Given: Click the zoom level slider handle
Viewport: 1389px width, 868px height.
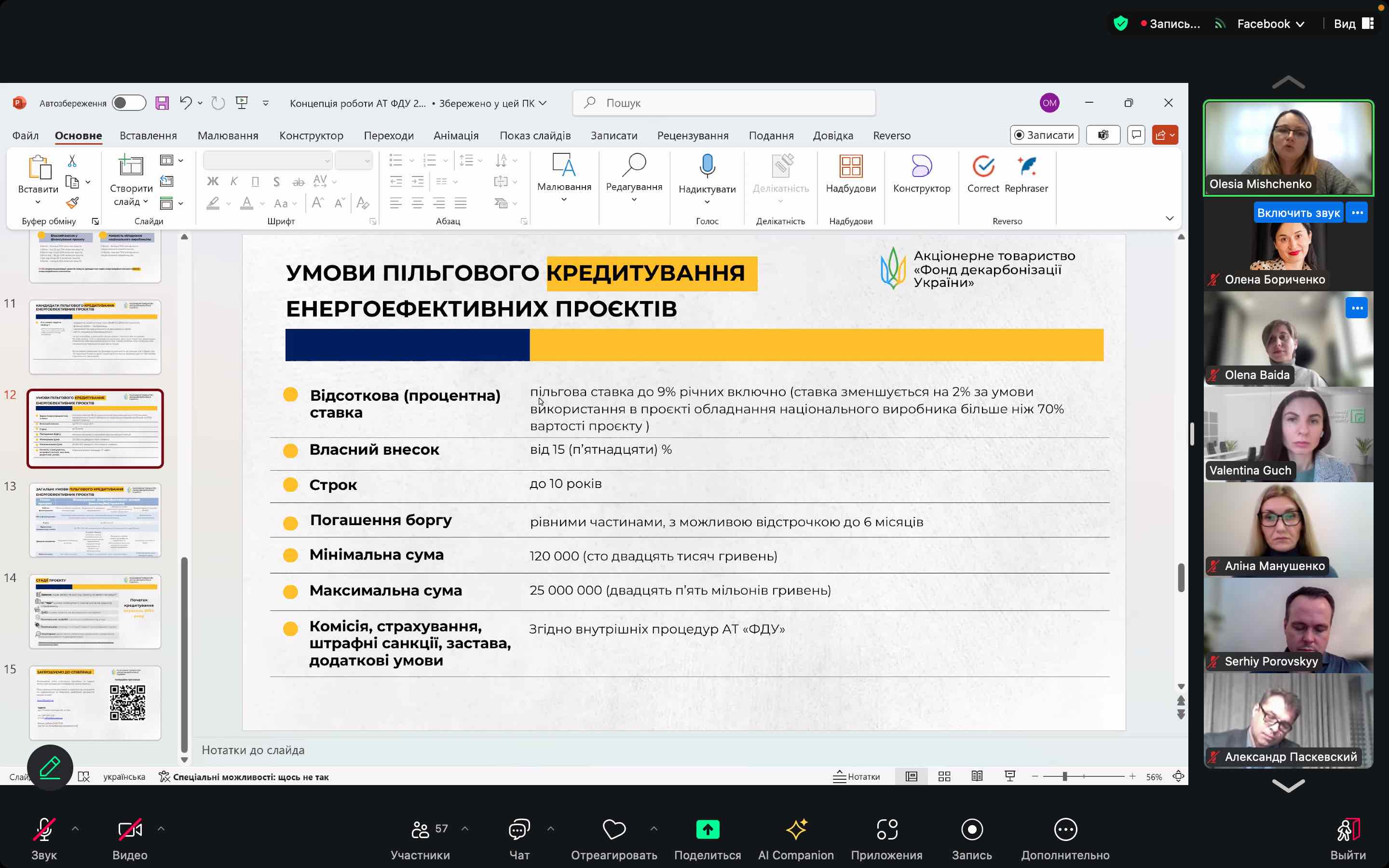Looking at the screenshot, I should [1064, 776].
